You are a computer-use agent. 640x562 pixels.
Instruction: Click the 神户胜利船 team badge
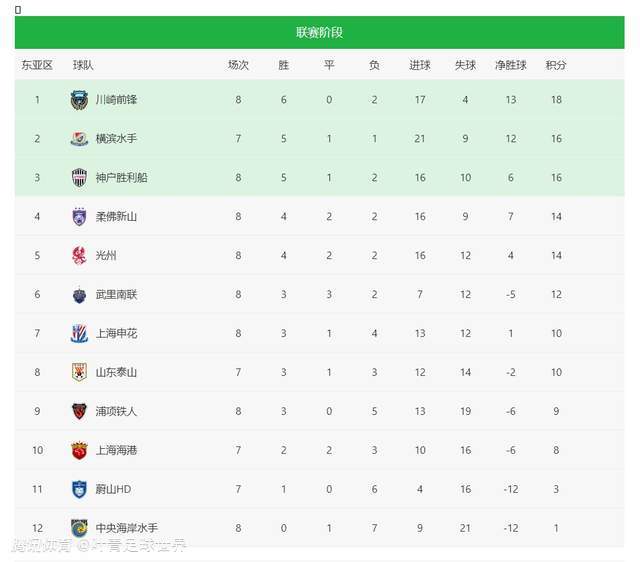[x=79, y=178]
